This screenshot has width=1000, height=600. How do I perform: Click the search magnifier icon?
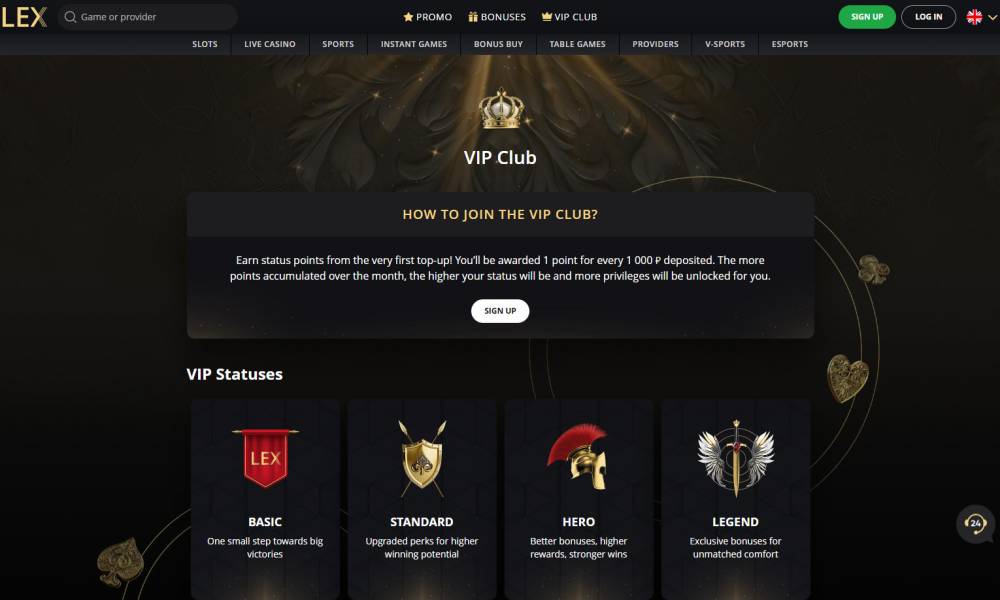click(70, 17)
